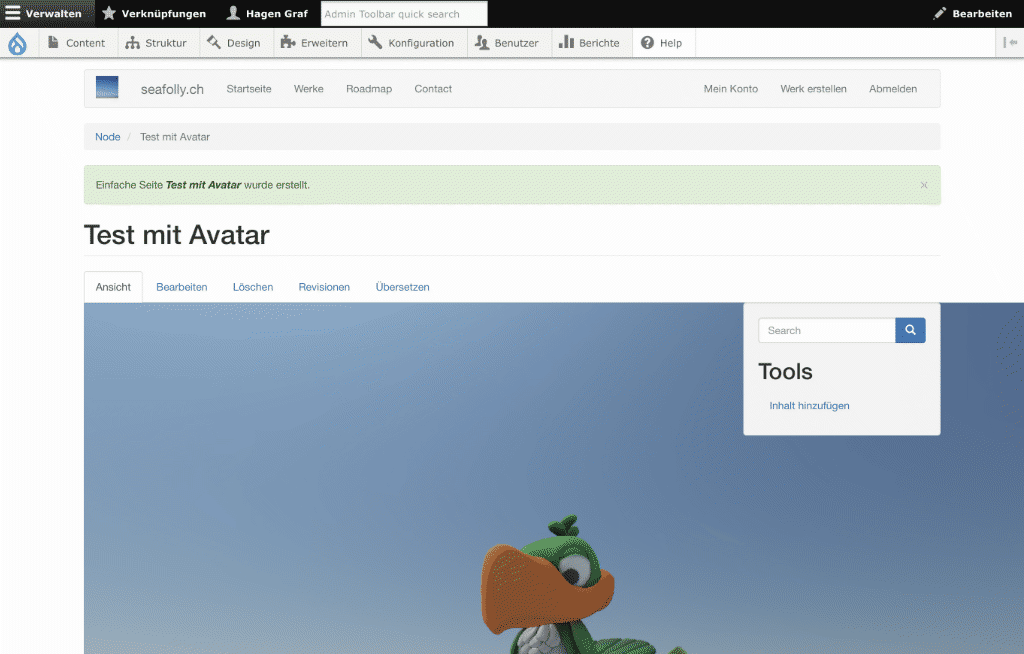Click the Abmelden logout link
This screenshot has height=654, width=1024.
click(893, 89)
